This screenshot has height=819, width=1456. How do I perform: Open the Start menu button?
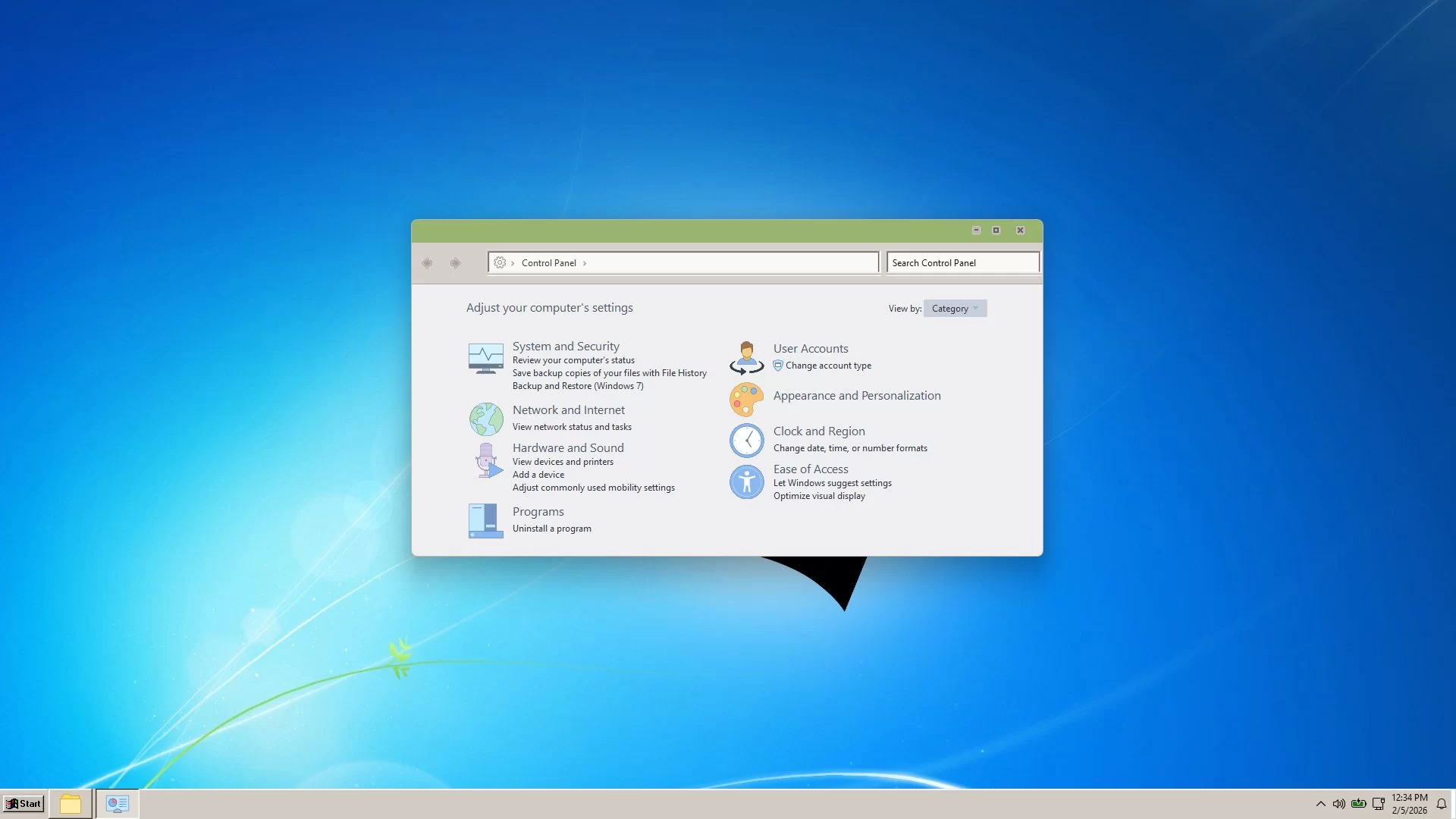click(x=24, y=804)
